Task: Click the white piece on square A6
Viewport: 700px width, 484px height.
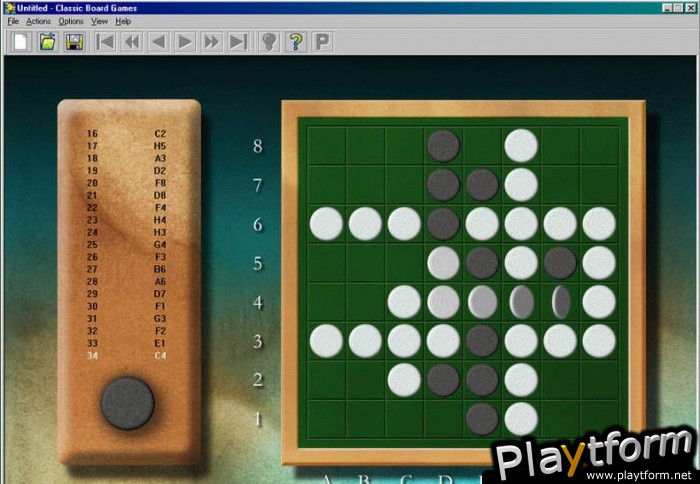Action: tap(326, 224)
